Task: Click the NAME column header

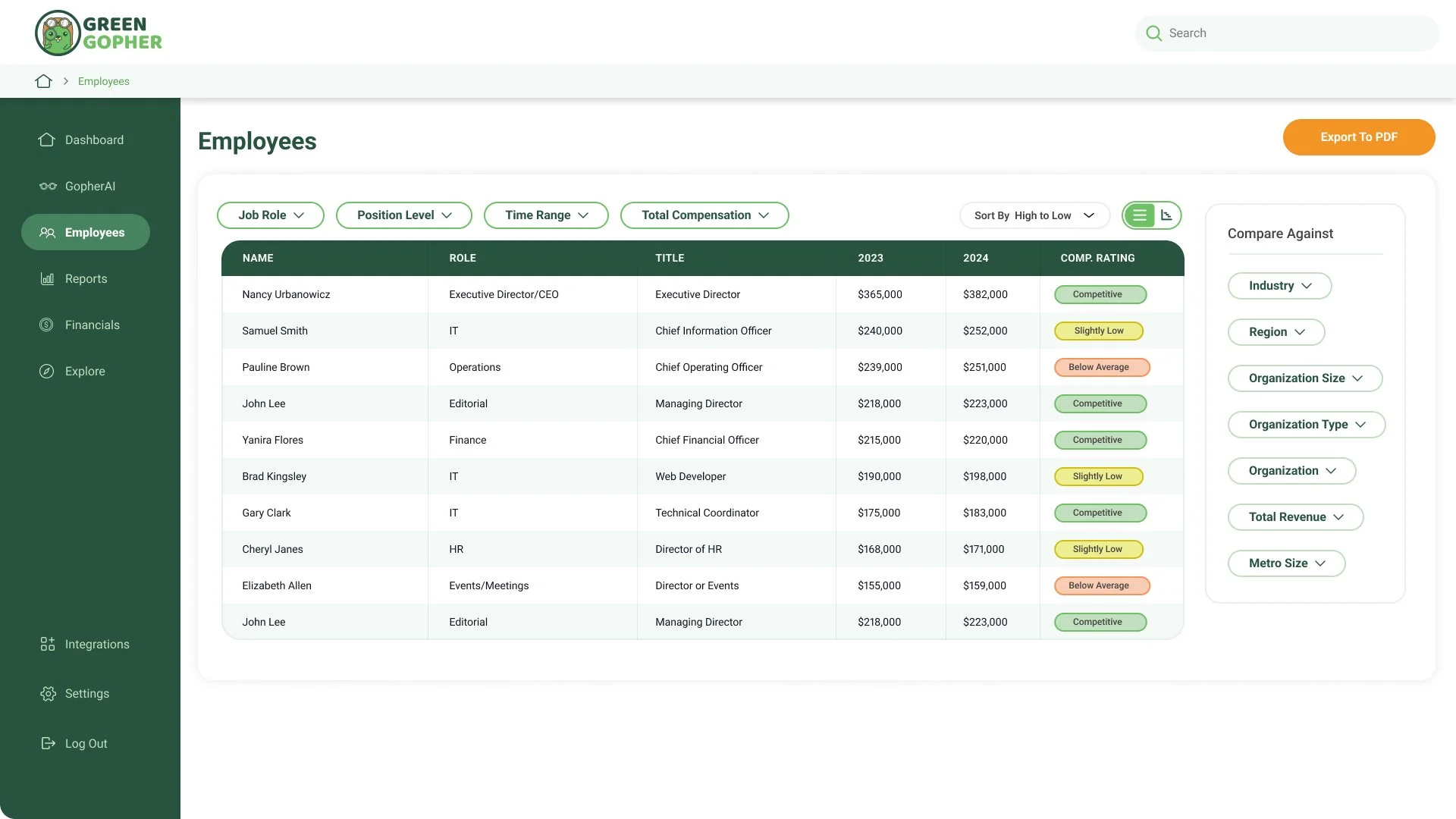Action: (258, 259)
